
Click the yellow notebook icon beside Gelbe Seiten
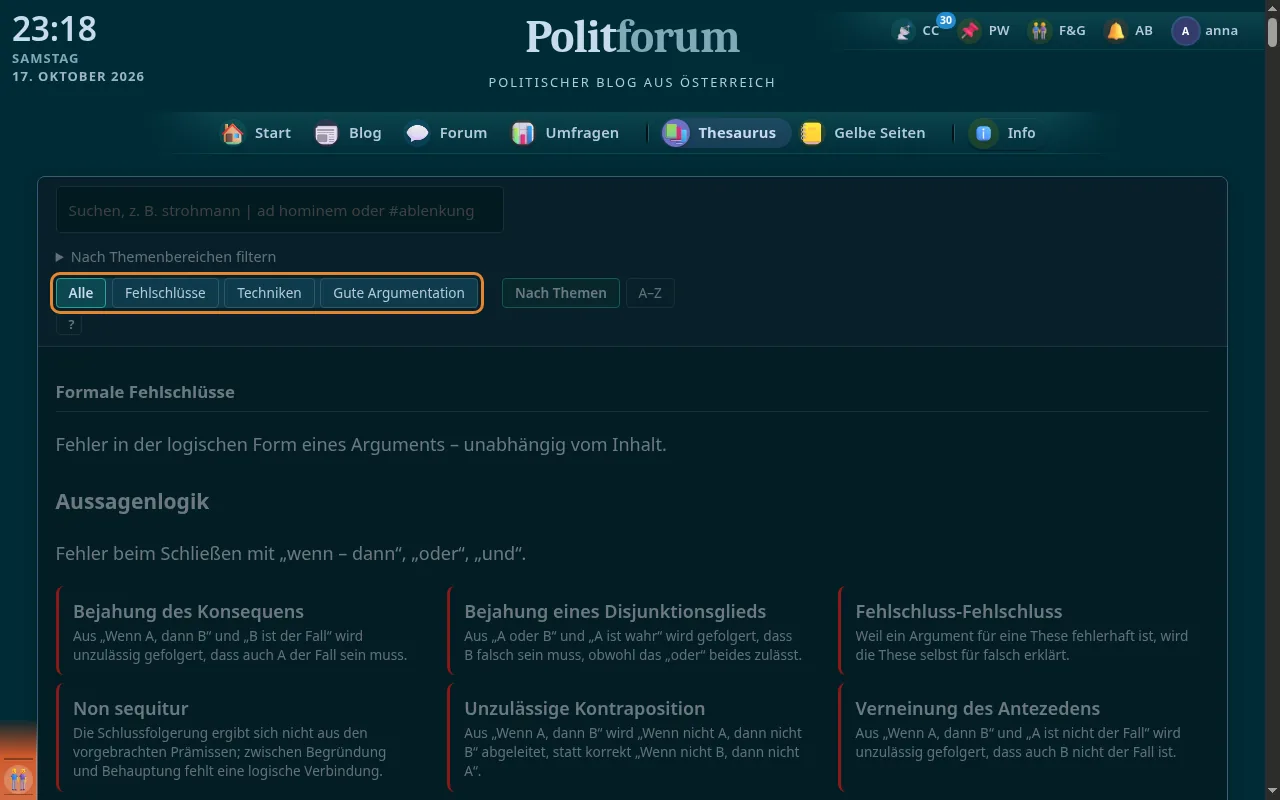(x=812, y=133)
